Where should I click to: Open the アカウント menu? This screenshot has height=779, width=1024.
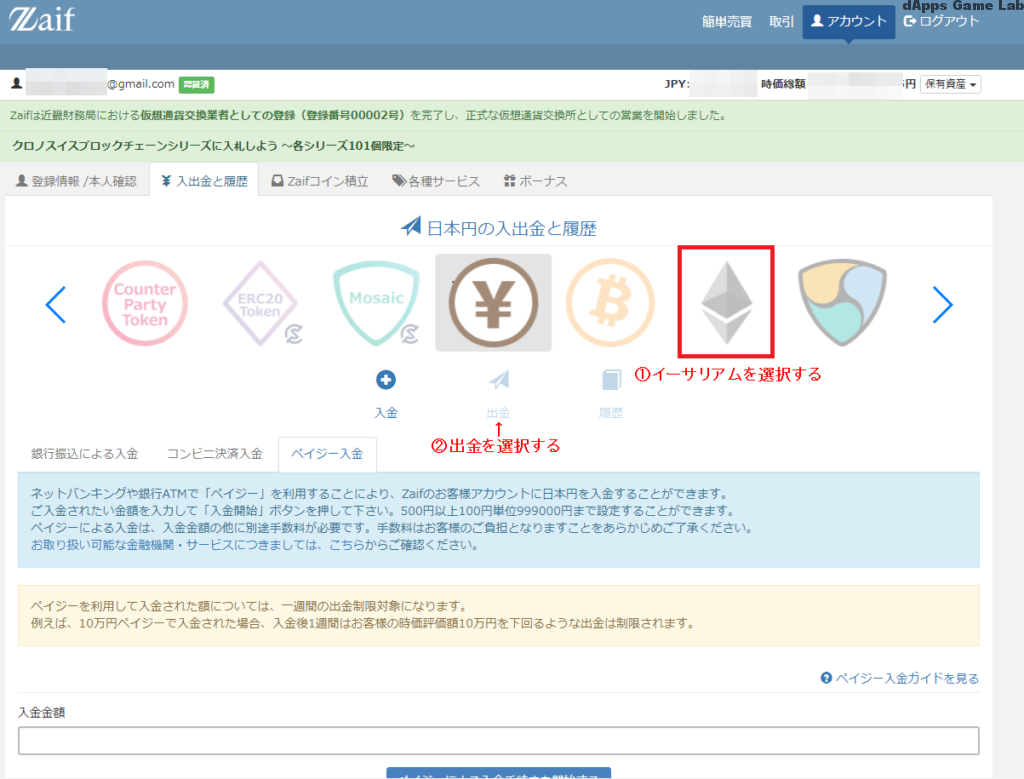point(848,21)
